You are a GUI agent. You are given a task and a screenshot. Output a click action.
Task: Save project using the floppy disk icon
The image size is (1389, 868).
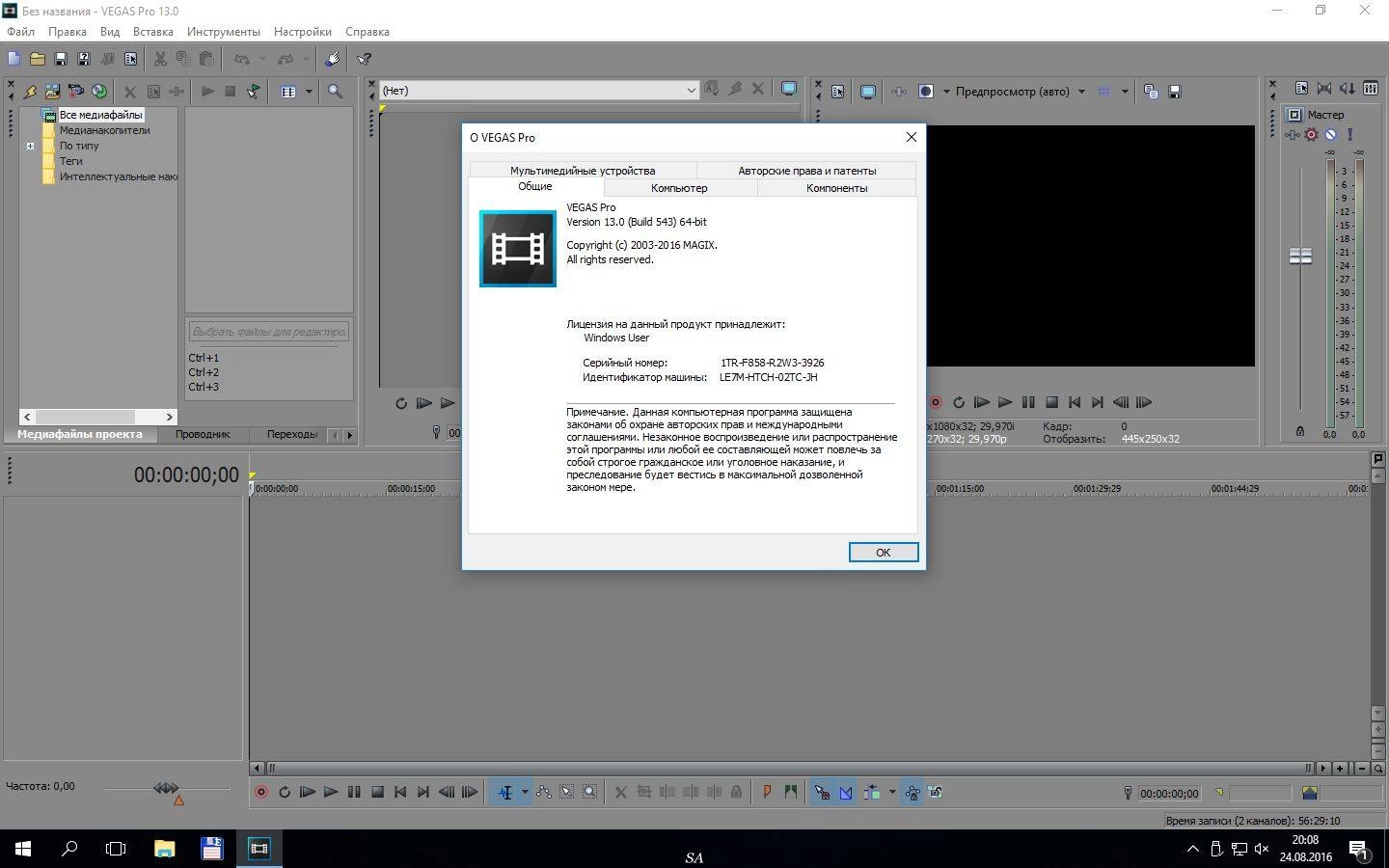61,59
